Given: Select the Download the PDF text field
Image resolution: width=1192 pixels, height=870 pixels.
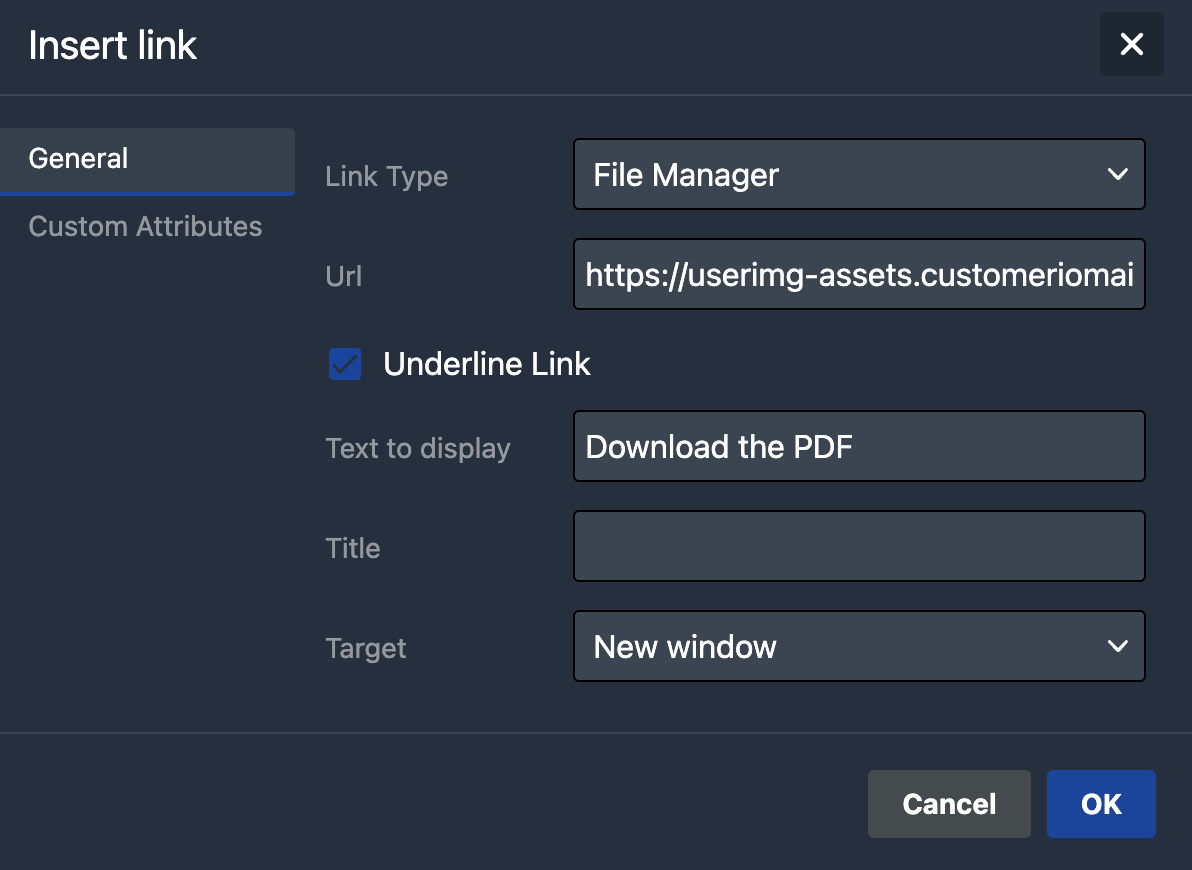Looking at the screenshot, I should pyautogui.click(x=859, y=446).
